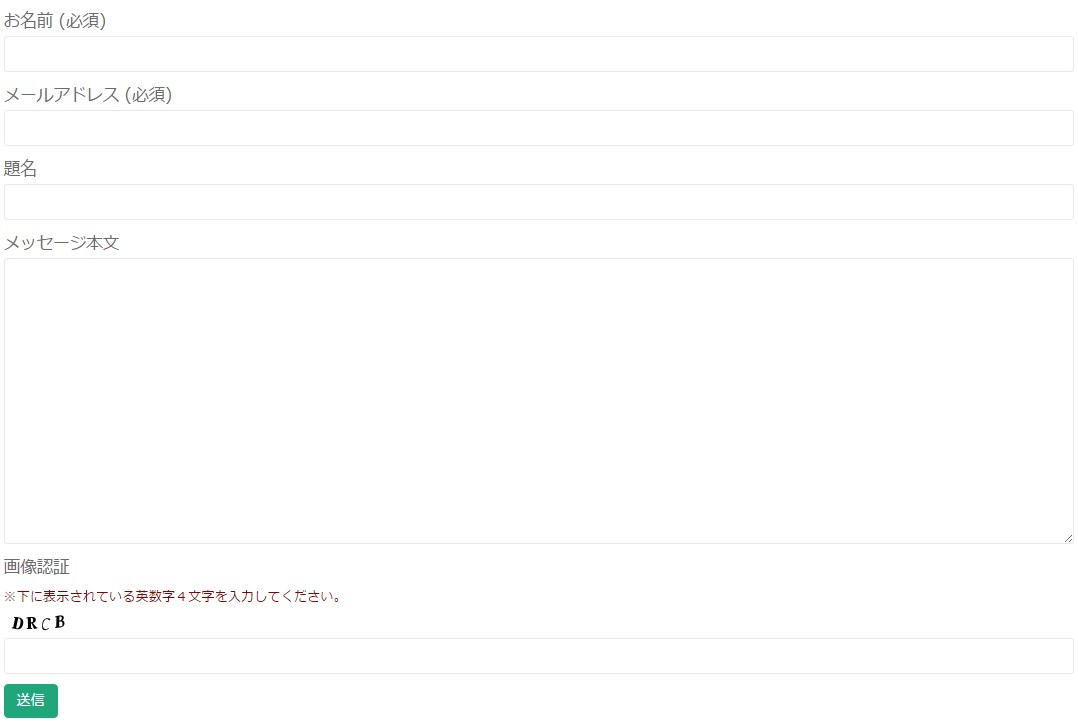
Task: Click the small letter C in captcha
Action: click(x=46, y=625)
